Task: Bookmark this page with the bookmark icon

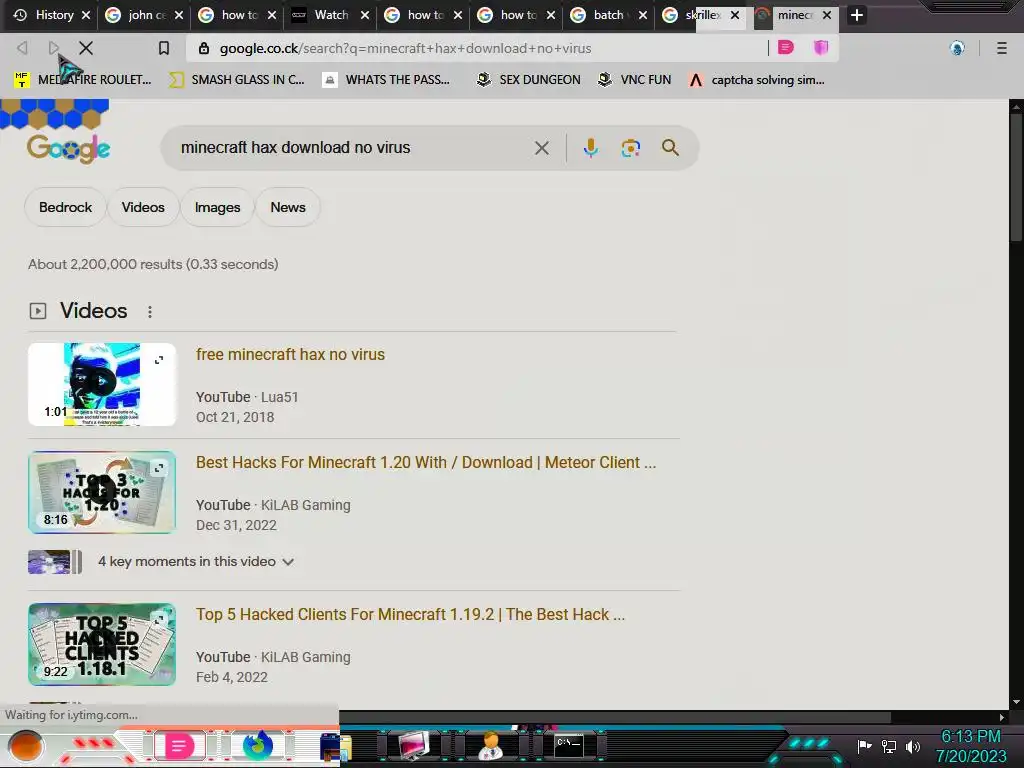Action: tap(164, 48)
